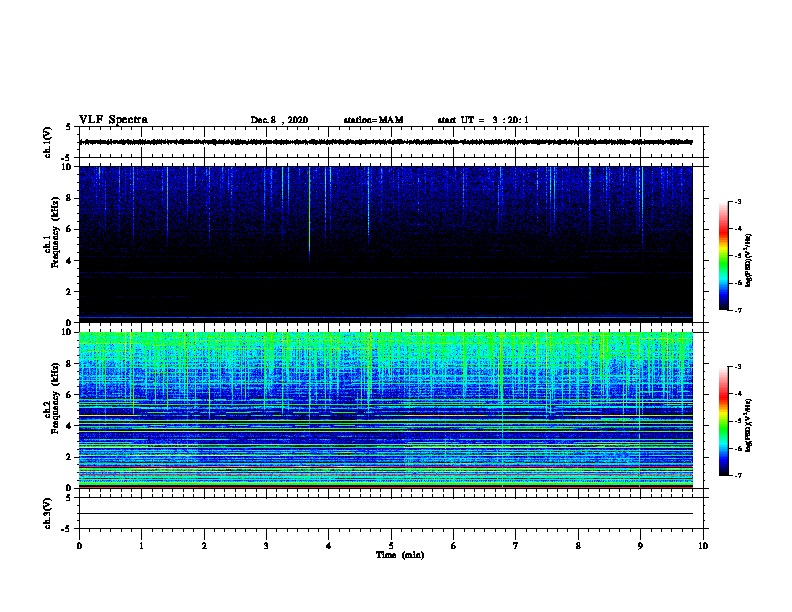Select ch.2 colorbar "log(PSD)" label
Image resolution: width=792 pixels, height=612 pixels.
pos(748,425)
